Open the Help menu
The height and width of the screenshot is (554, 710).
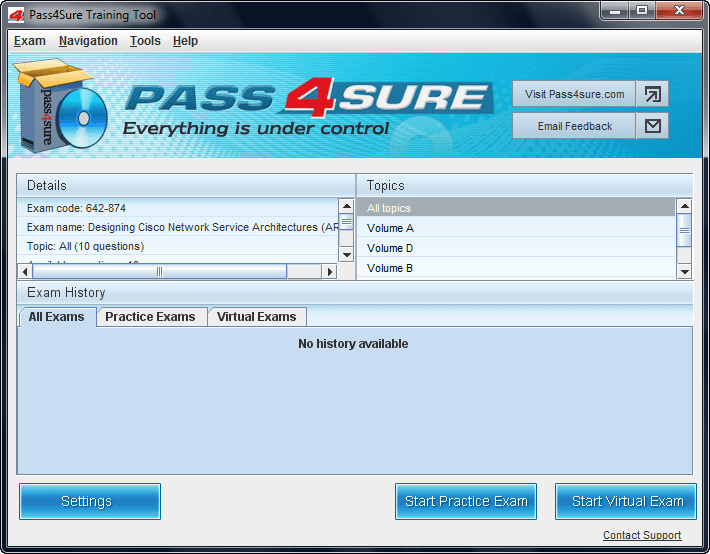tap(185, 41)
